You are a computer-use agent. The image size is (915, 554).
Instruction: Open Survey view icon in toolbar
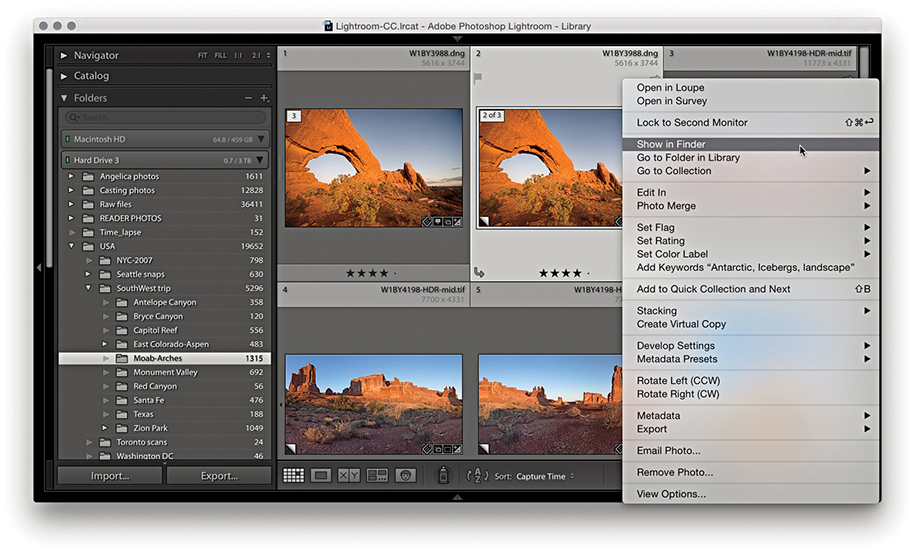click(377, 476)
